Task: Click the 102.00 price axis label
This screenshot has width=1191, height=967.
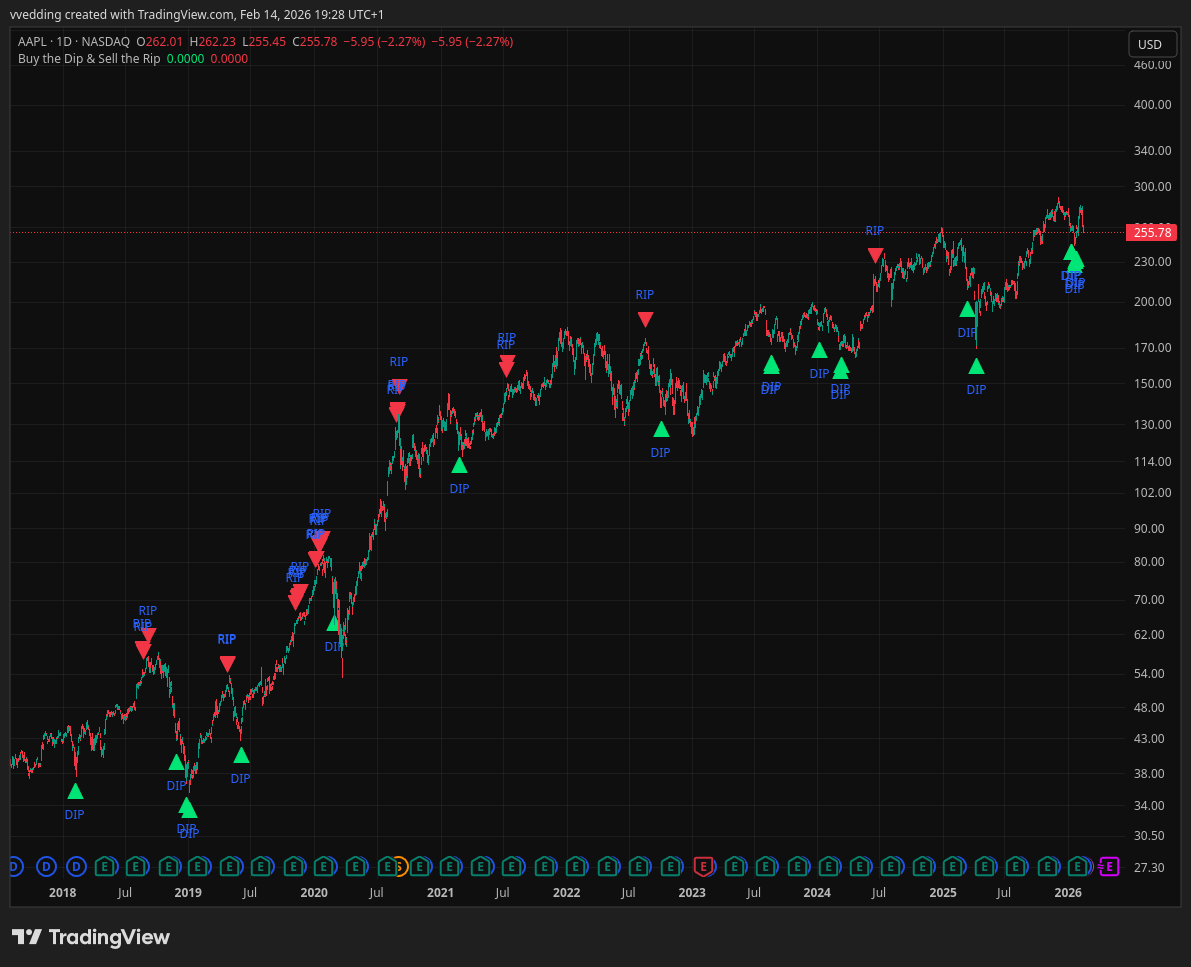Action: (x=1152, y=492)
